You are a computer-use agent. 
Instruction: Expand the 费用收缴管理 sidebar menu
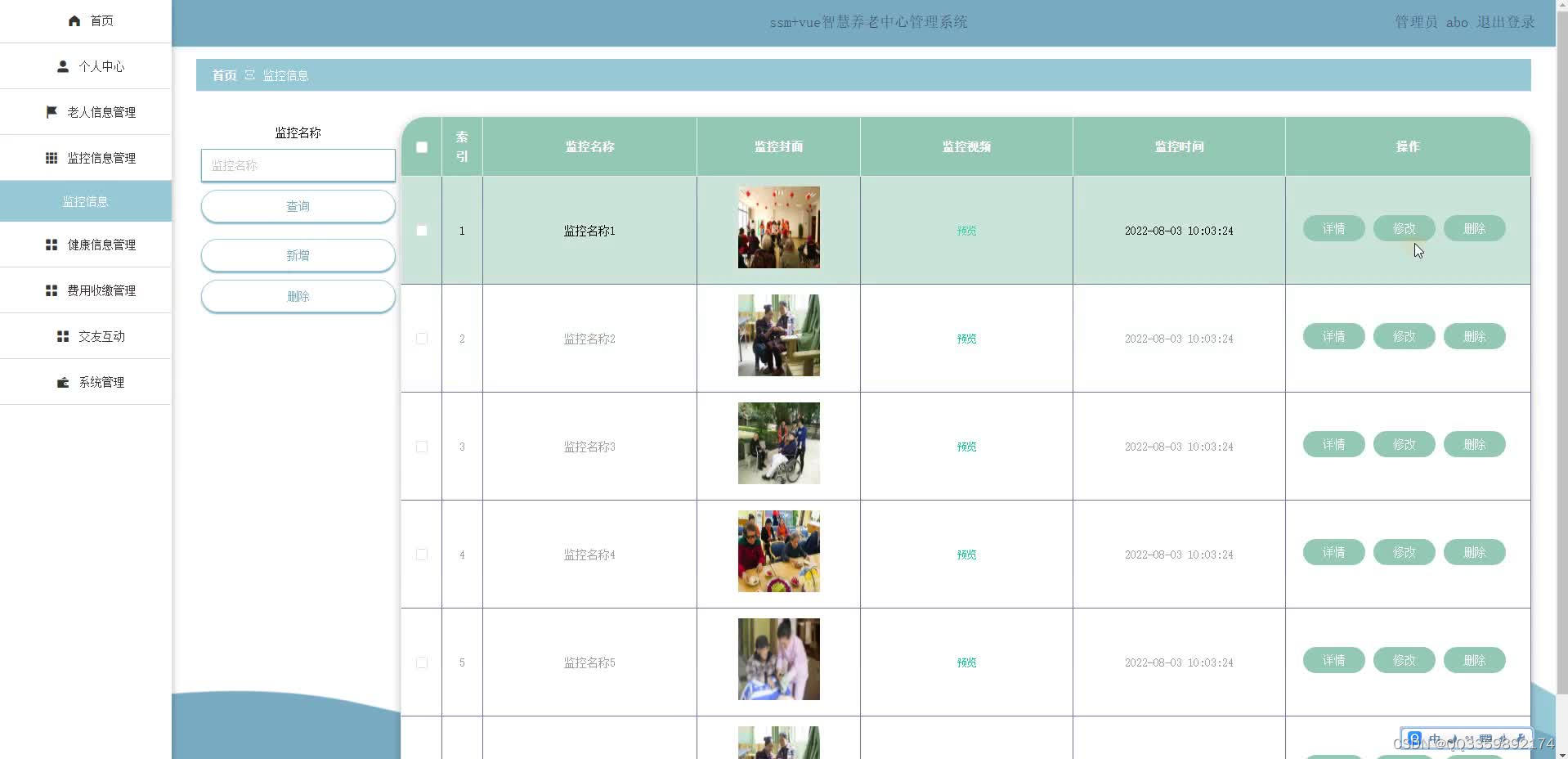[86, 290]
